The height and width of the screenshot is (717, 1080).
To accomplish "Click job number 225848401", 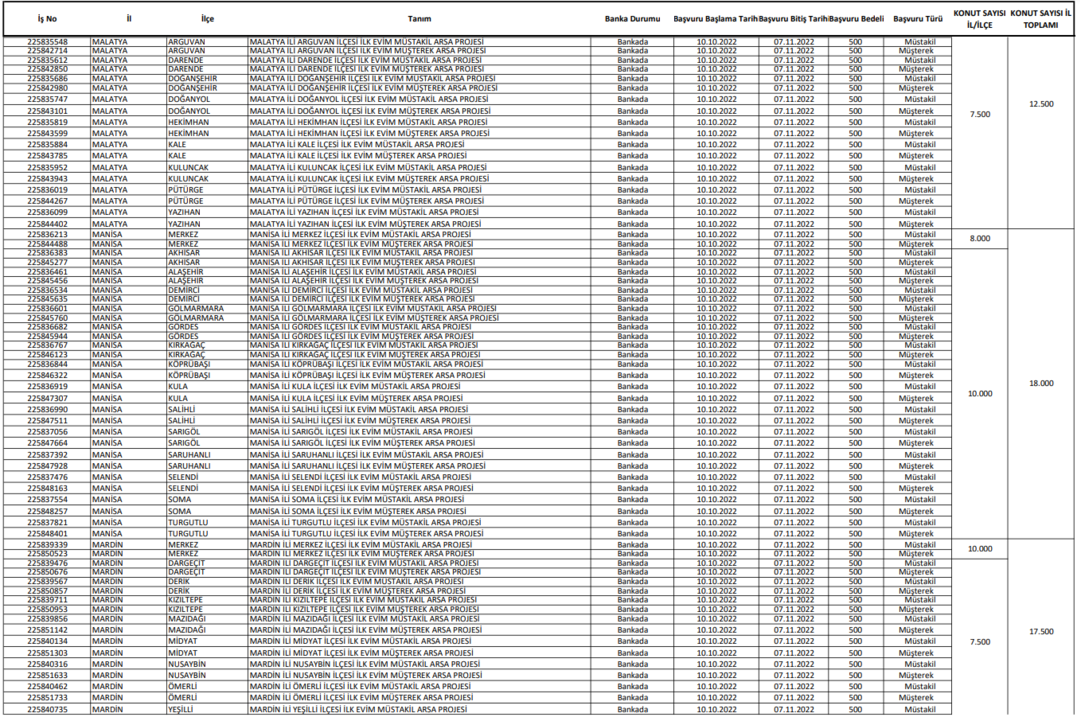I will [48, 534].
